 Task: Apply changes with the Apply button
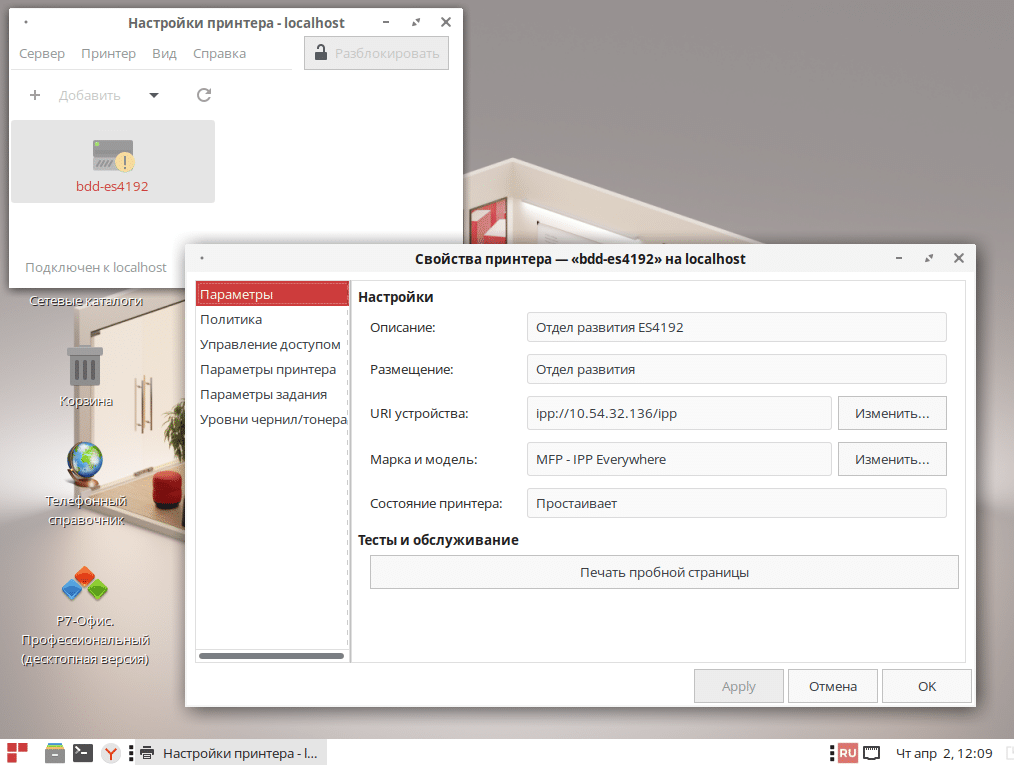[738, 686]
